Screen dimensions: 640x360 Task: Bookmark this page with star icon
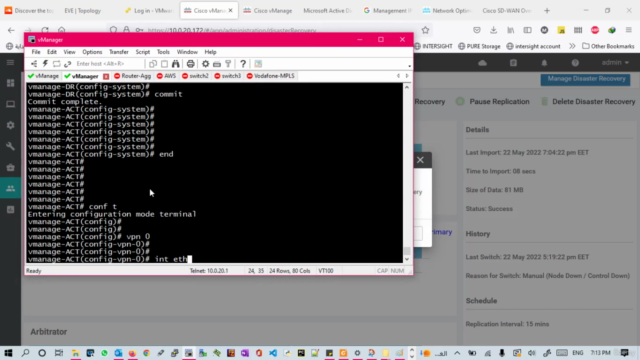click(x=425, y=30)
